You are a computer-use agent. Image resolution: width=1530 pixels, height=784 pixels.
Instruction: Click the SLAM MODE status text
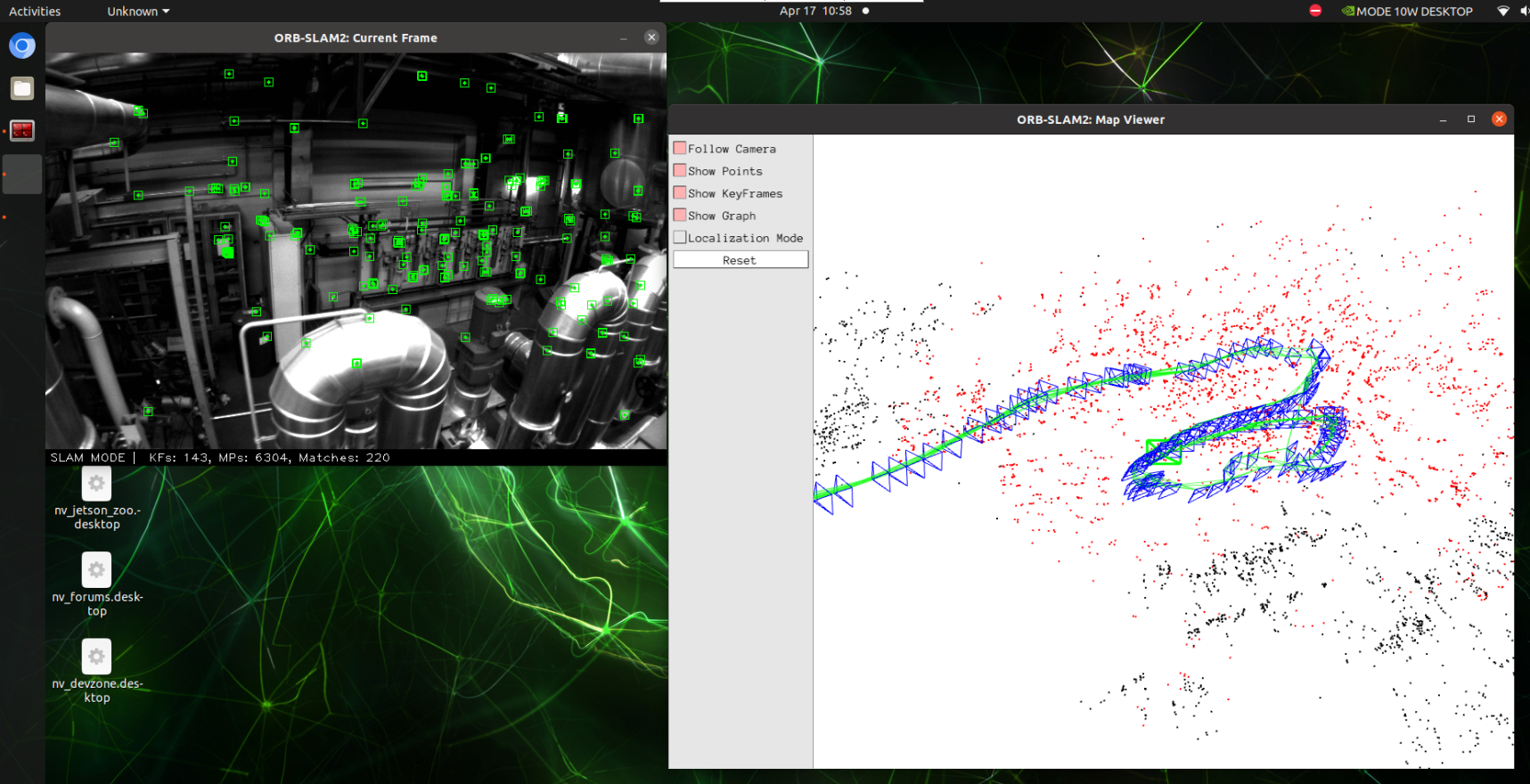[x=87, y=457]
